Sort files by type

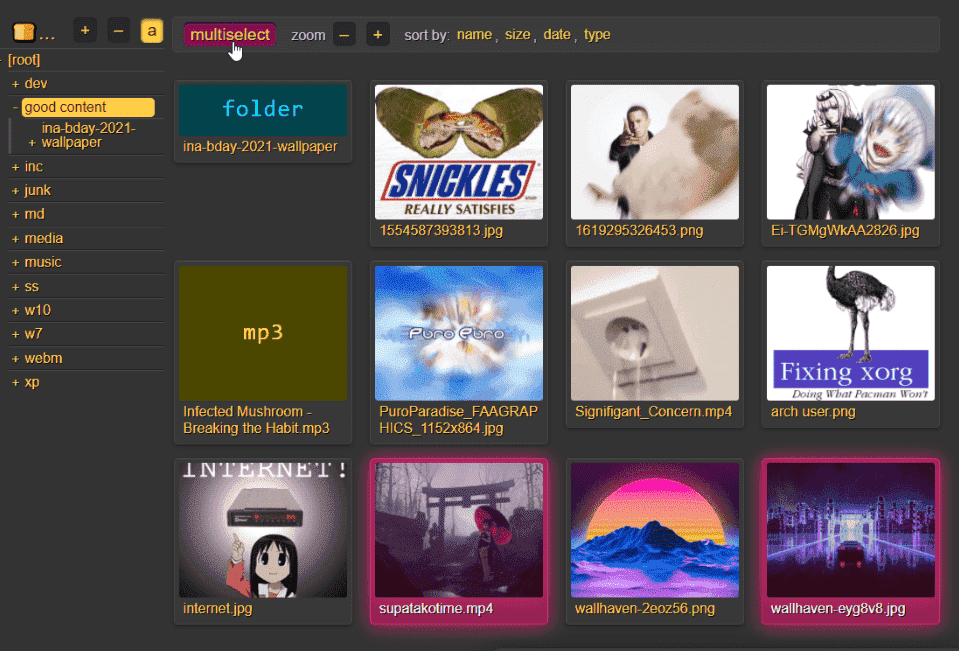point(597,35)
